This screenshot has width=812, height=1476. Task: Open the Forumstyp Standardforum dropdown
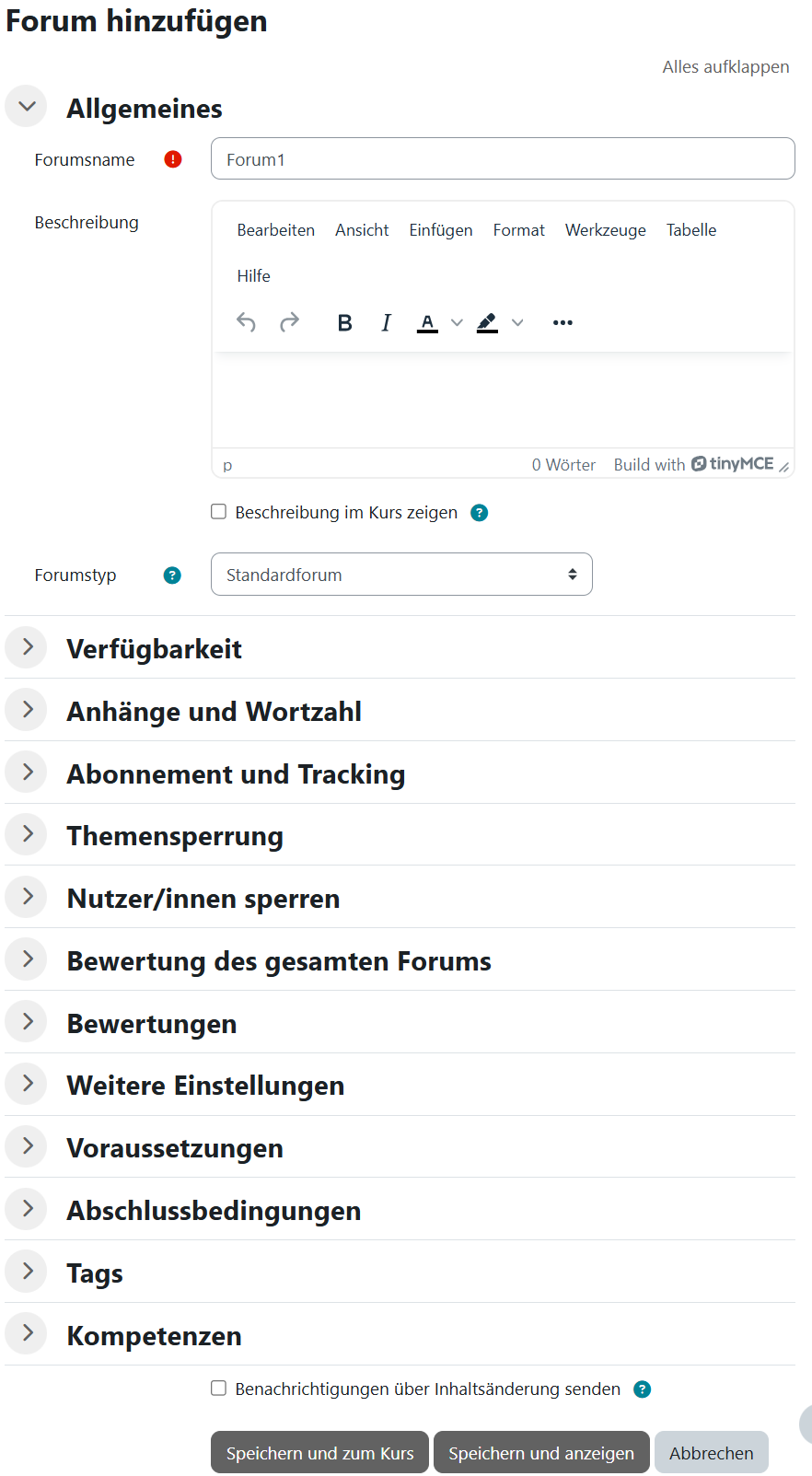pyautogui.click(x=401, y=575)
